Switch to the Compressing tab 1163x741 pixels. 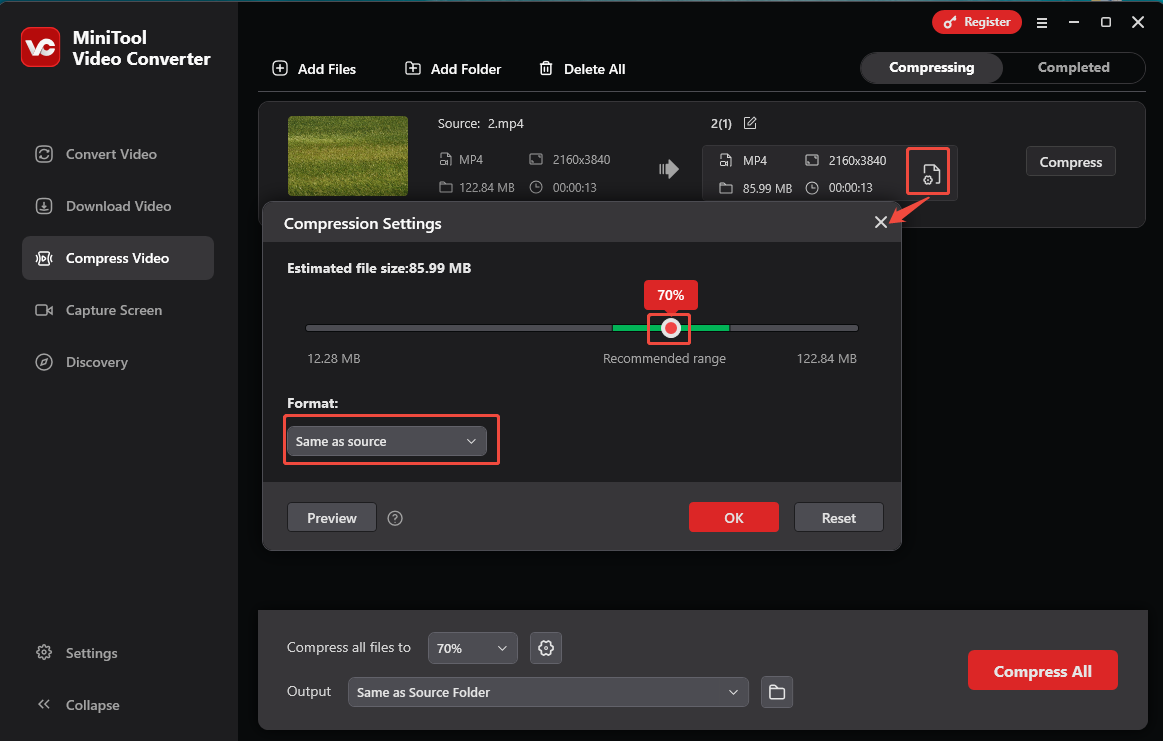(x=932, y=67)
